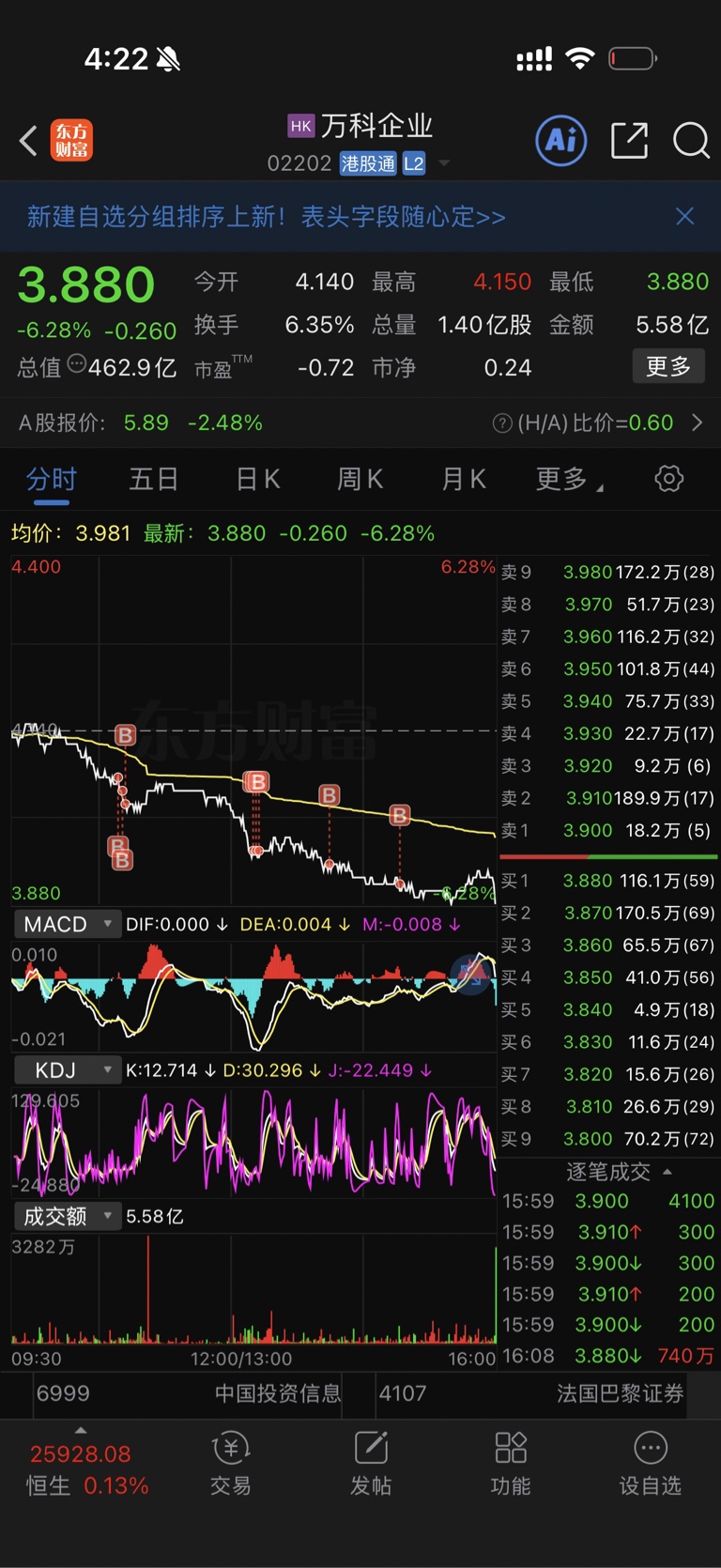Tap the 均价 3.981 label
Viewport: 721px width, 1568px height.
[x=70, y=533]
